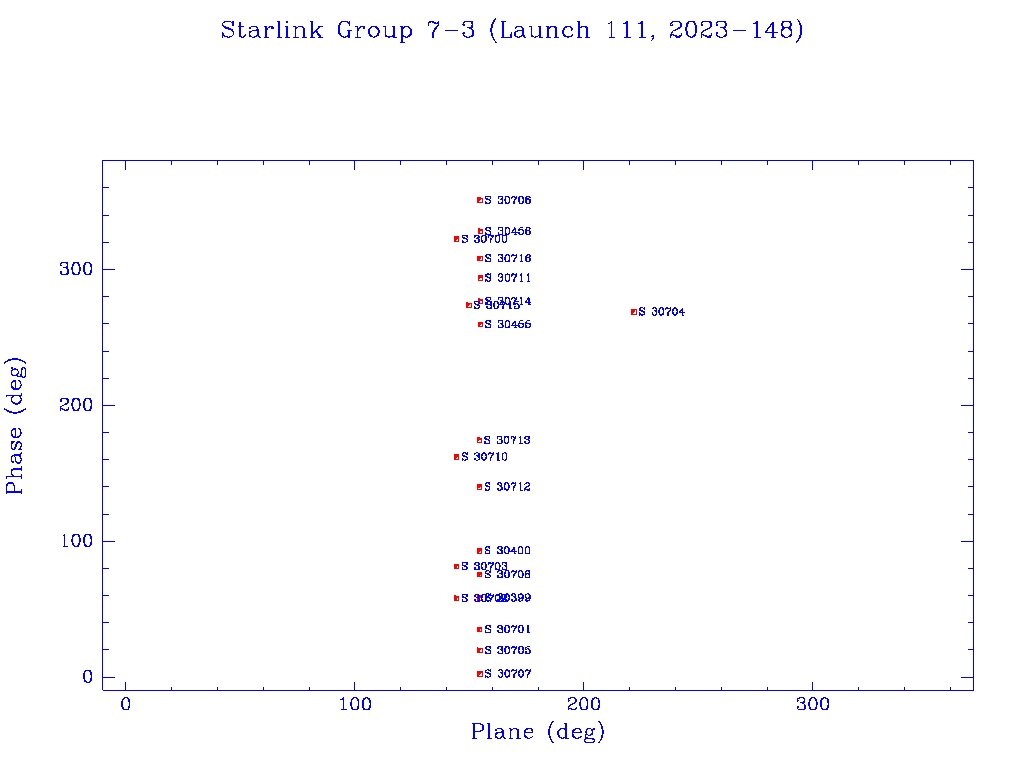1024x768 pixels.
Task: Select the "S 30701" satellite label
Action: point(507,630)
